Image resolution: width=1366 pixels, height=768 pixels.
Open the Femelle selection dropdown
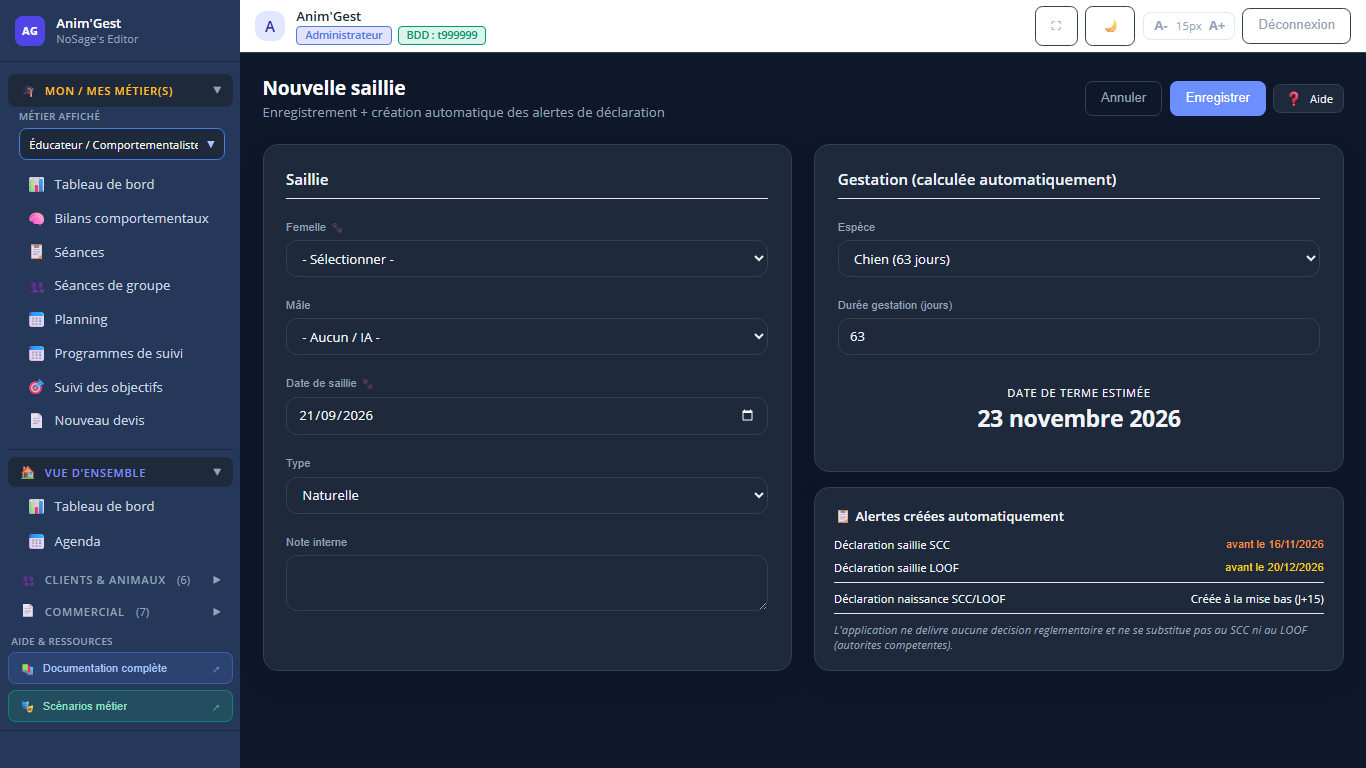pos(527,259)
